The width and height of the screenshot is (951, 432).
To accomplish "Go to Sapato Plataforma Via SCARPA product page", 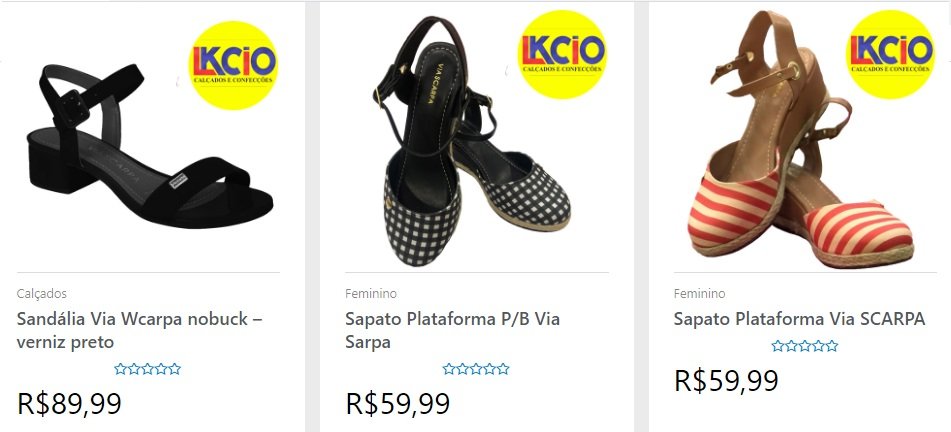I will click(x=799, y=320).
